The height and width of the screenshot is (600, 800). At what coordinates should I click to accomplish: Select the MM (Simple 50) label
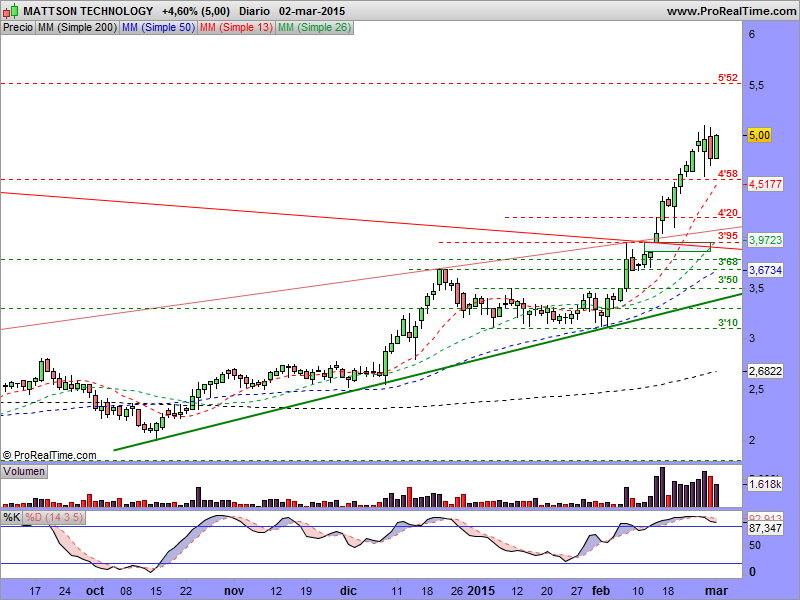[x=158, y=28]
